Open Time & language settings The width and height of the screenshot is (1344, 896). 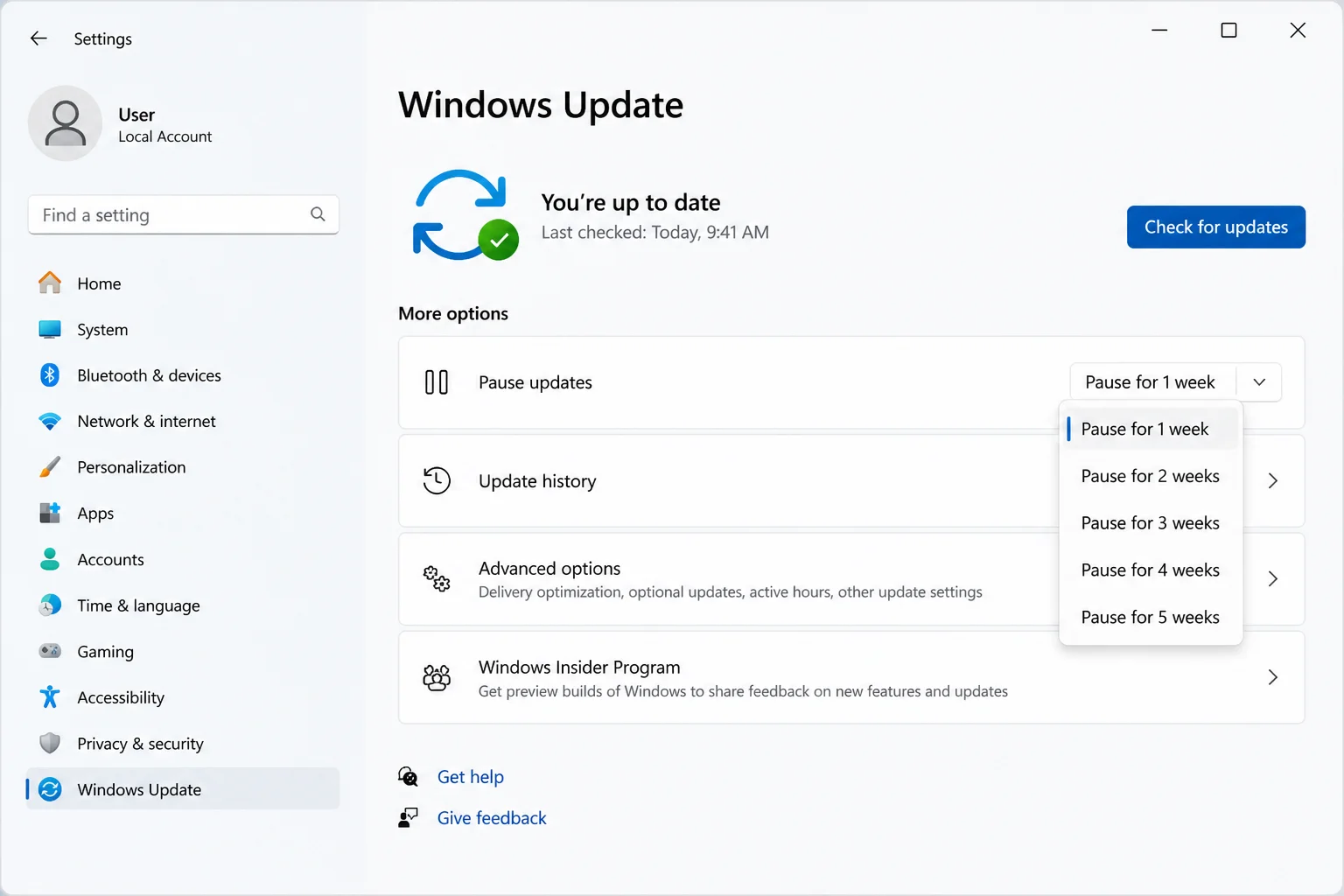click(x=183, y=605)
